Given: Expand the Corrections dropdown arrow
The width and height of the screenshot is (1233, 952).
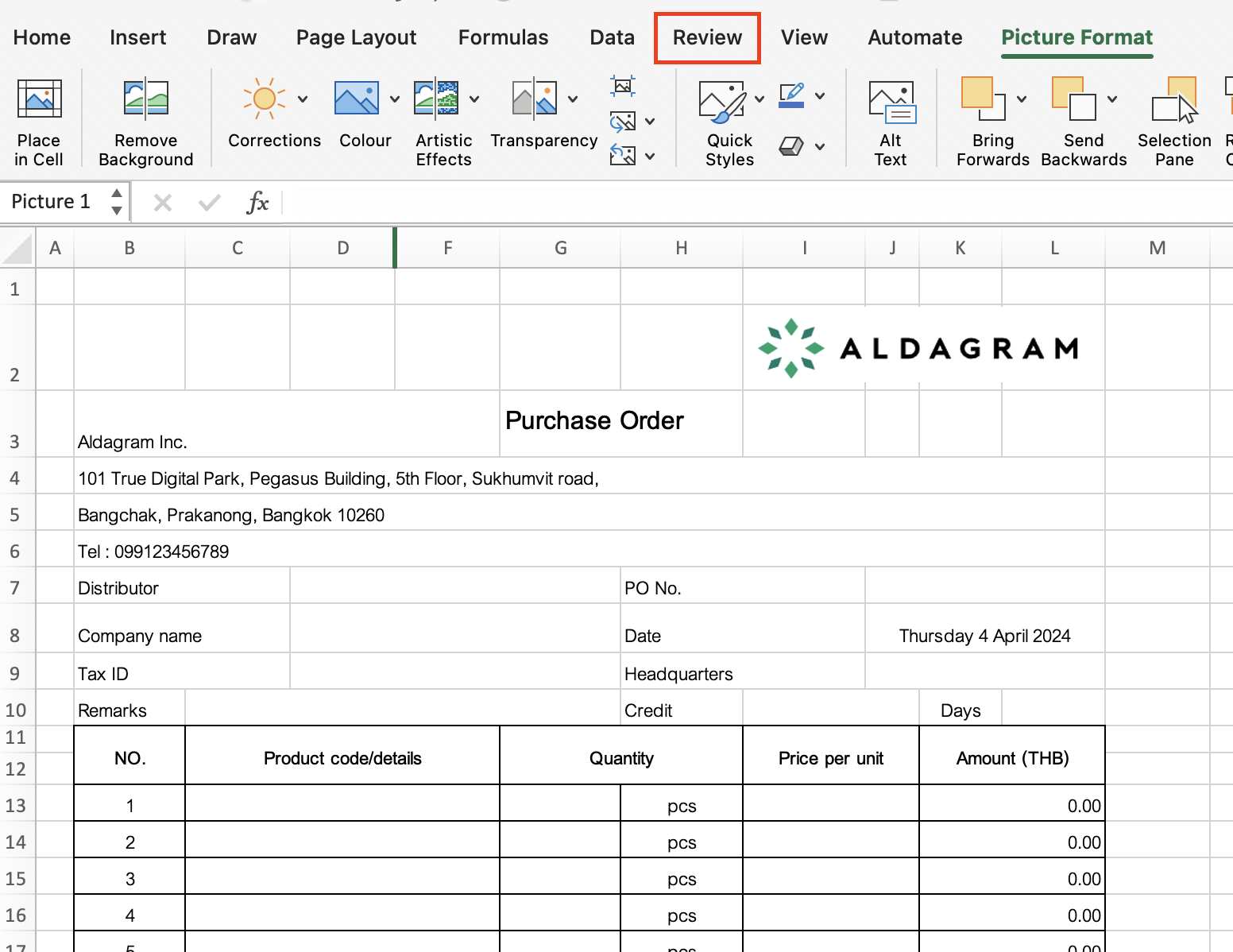Looking at the screenshot, I should click(302, 99).
